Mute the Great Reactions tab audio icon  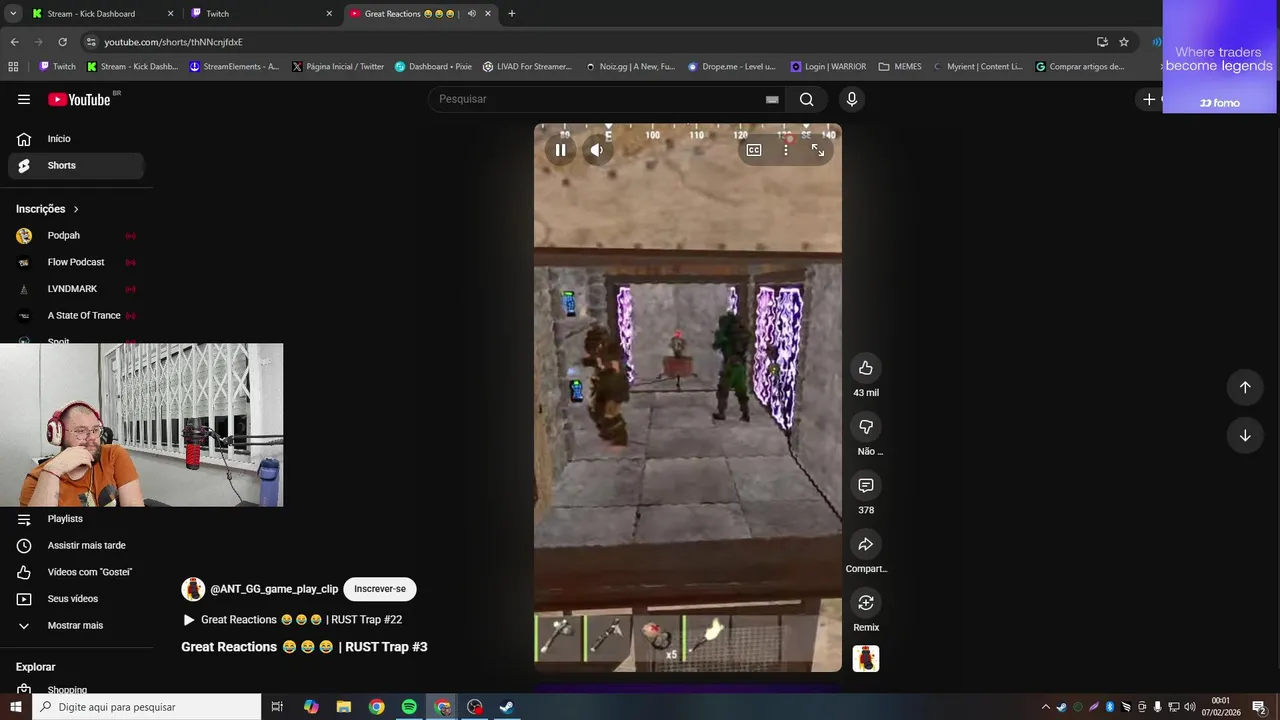pos(472,14)
